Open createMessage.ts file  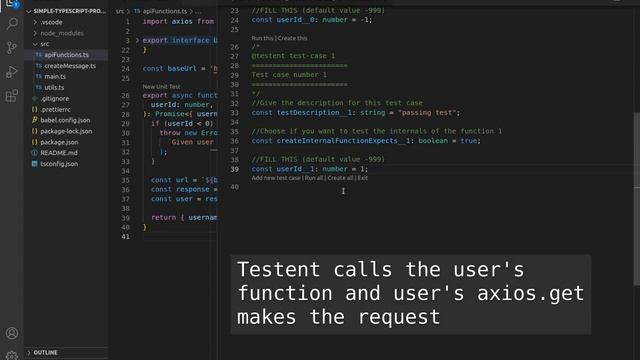70,66
